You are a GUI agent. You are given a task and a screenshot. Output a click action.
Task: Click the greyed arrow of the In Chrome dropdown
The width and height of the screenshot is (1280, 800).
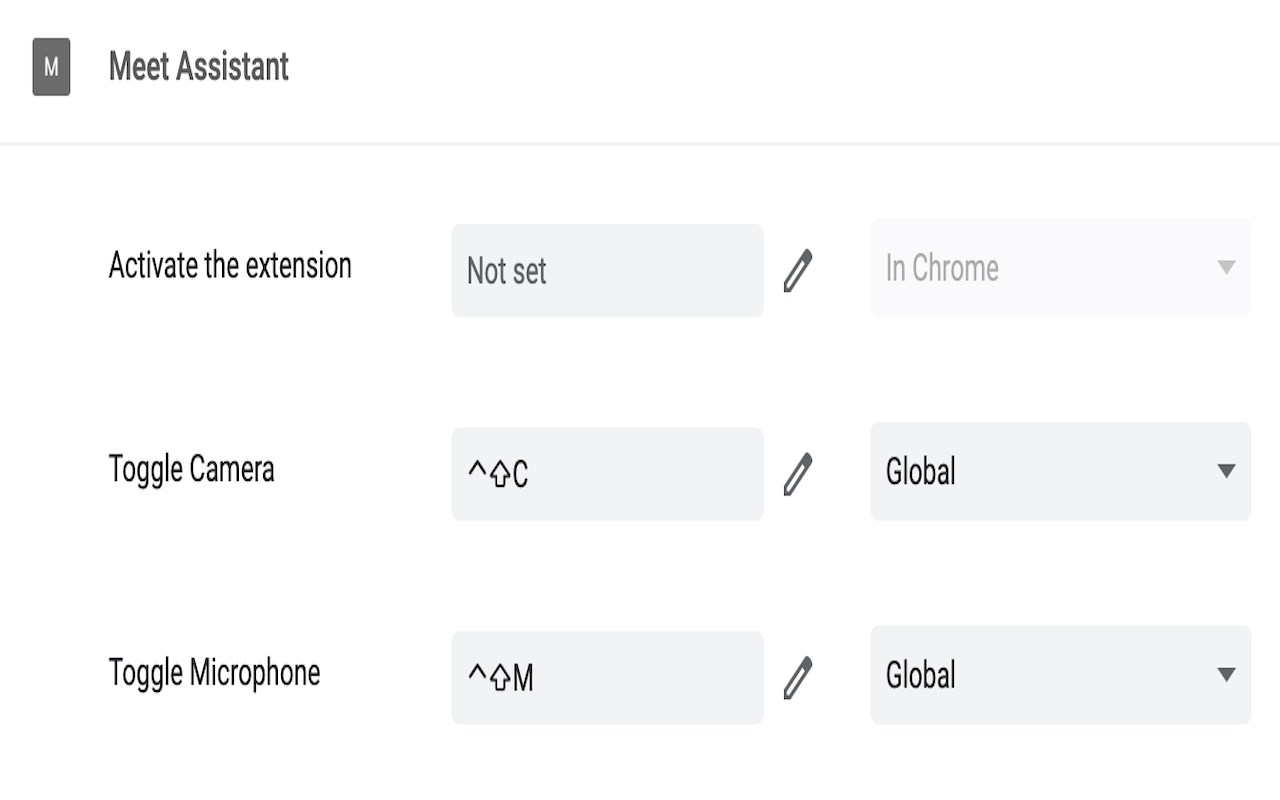click(1226, 268)
